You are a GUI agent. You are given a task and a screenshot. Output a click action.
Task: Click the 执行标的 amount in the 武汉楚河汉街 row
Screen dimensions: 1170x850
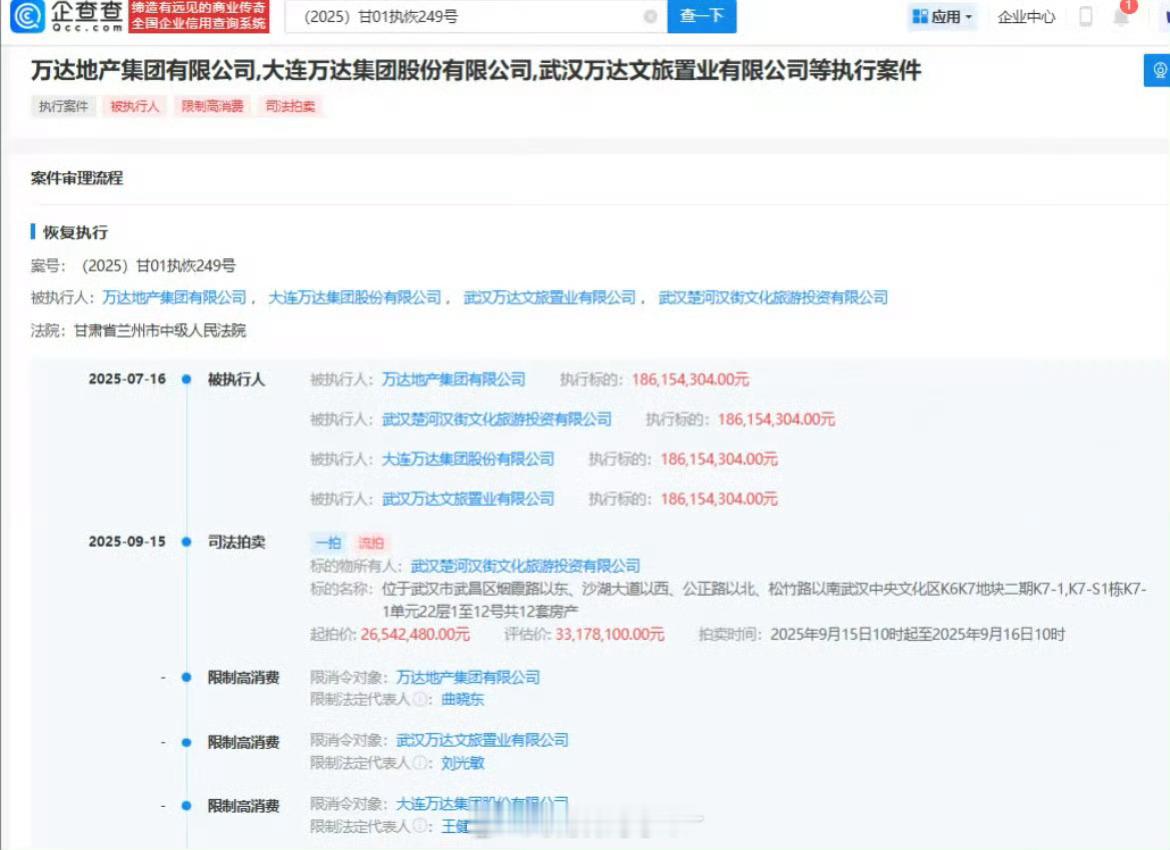[776, 419]
